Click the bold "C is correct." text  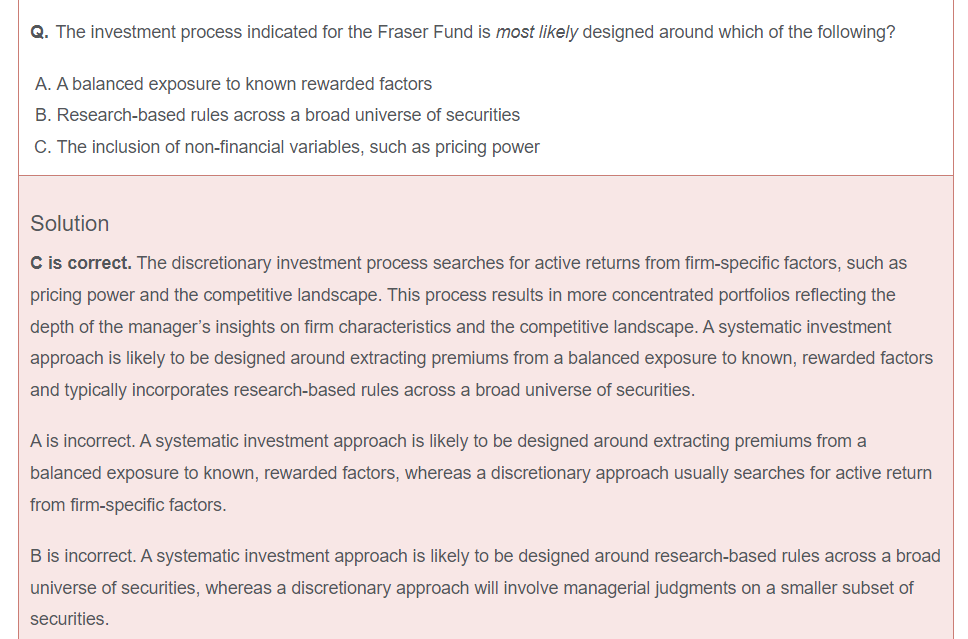81,263
